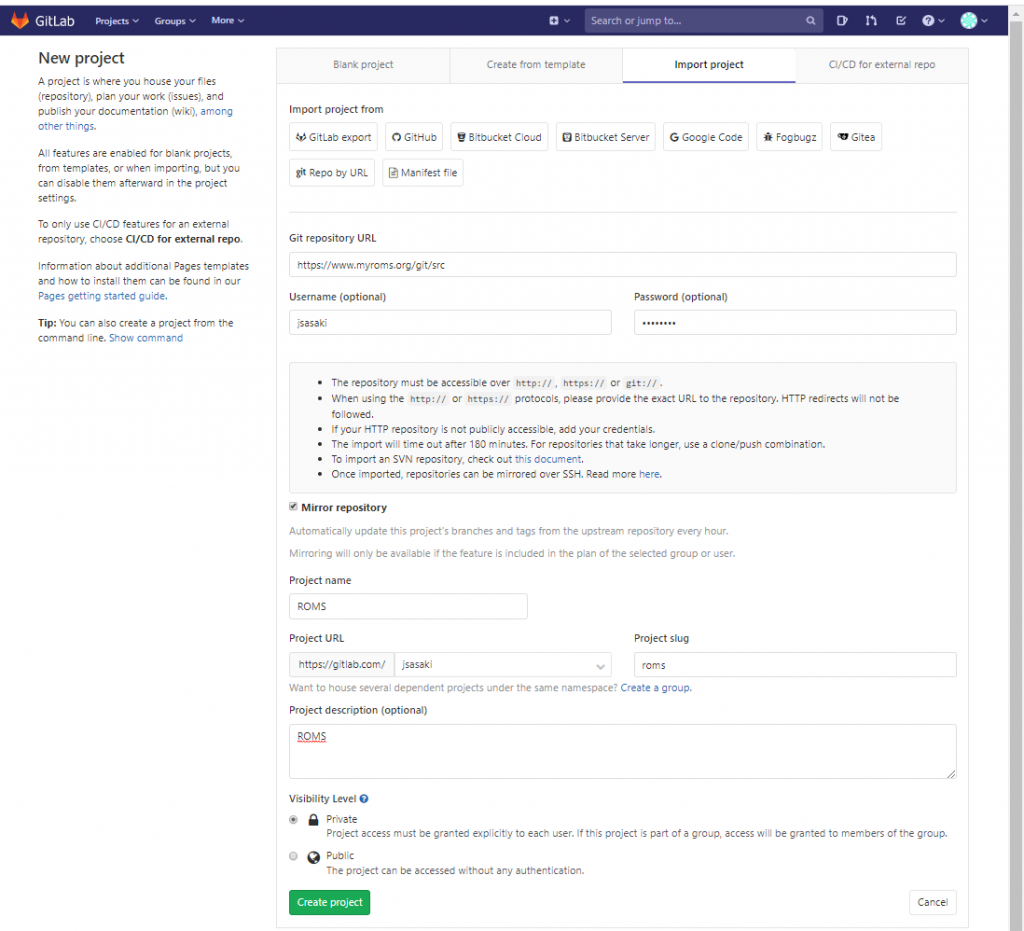Click the magnifier search icon
This screenshot has height=931, width=1024.
click(810, 21)
